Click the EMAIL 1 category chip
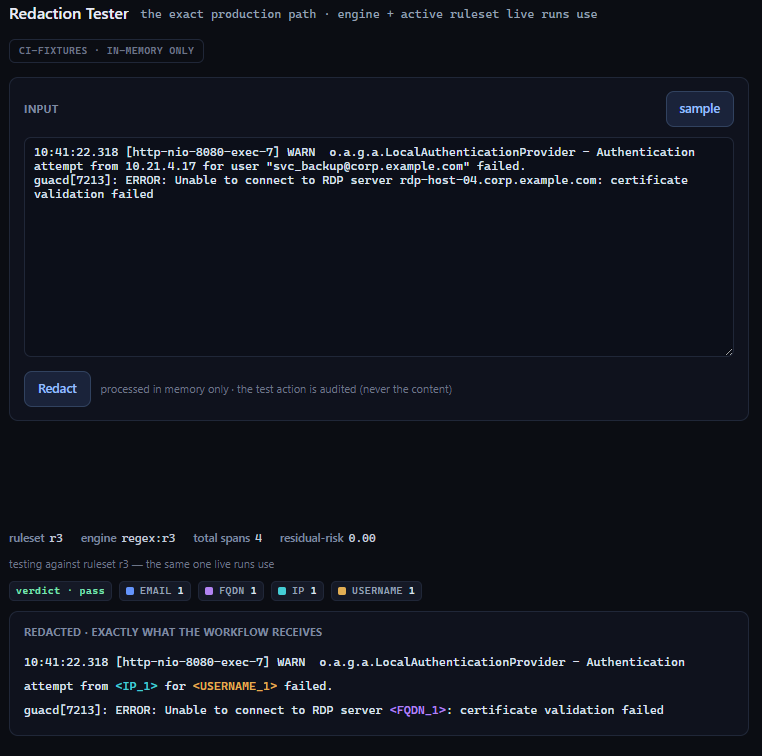The image size is (762, 756). click(x=155, y=591)
